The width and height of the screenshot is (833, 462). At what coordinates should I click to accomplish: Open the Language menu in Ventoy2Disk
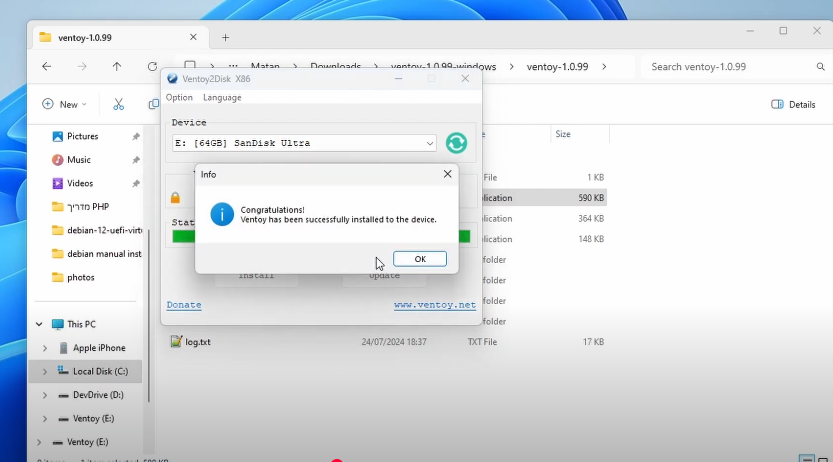(222, 97)
